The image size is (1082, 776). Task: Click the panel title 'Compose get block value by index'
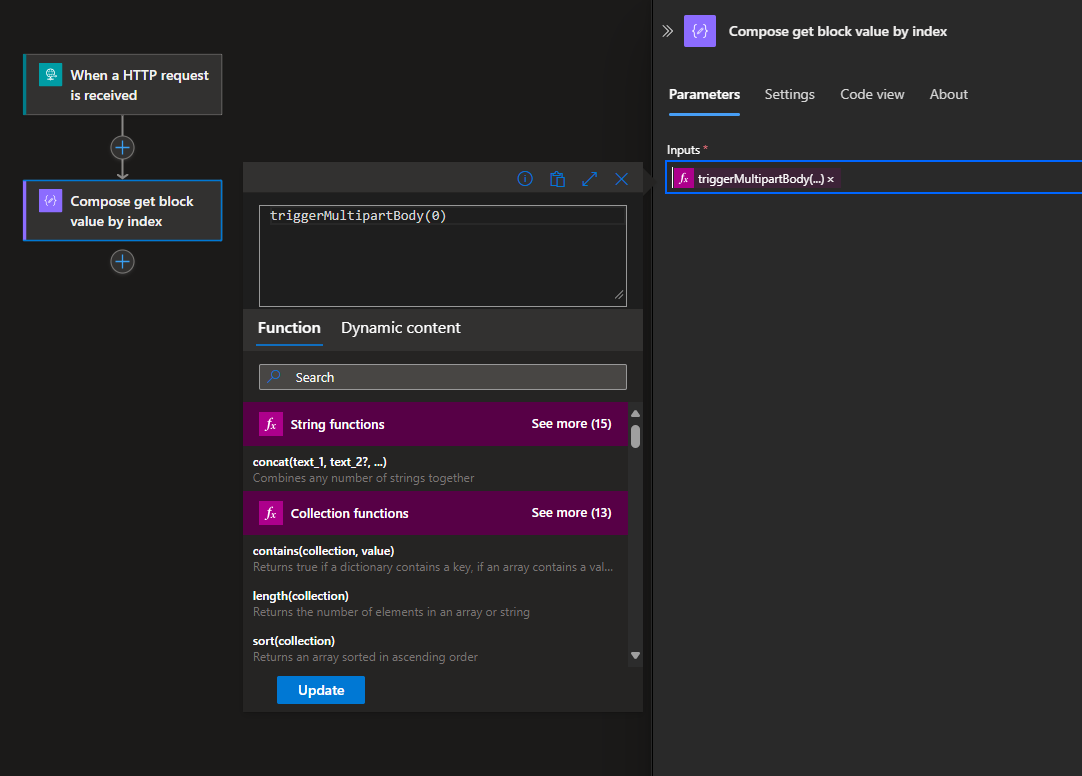(838, 31)
